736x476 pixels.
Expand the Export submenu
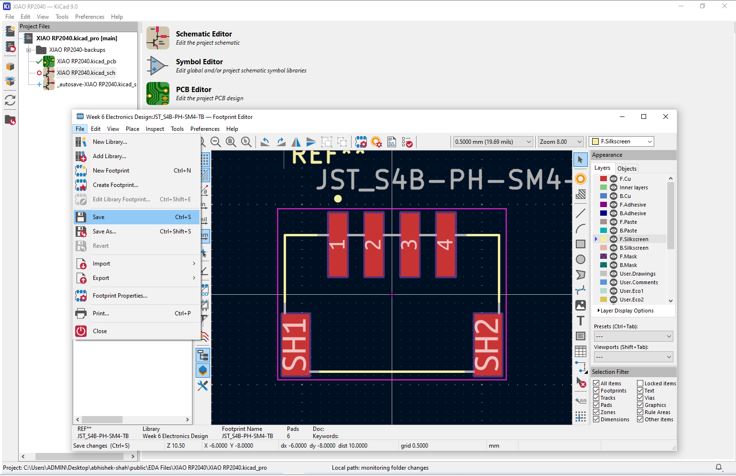click(137, 278)
